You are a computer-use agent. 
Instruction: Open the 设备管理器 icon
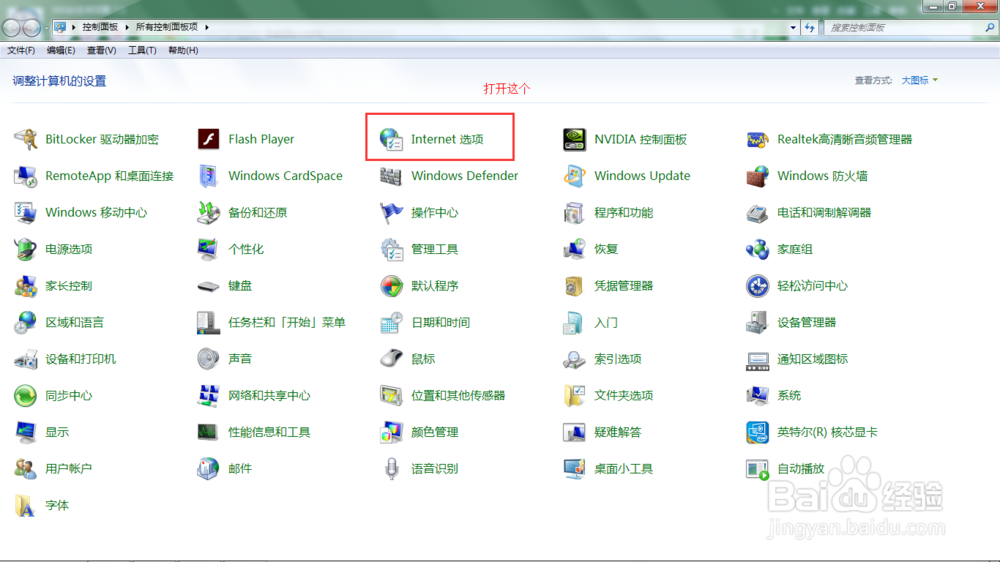click(757, 322)
